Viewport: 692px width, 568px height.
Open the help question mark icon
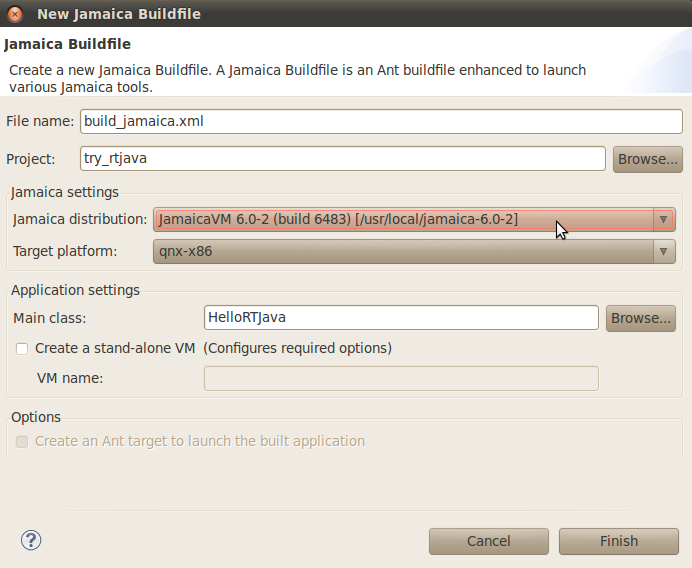31,540
